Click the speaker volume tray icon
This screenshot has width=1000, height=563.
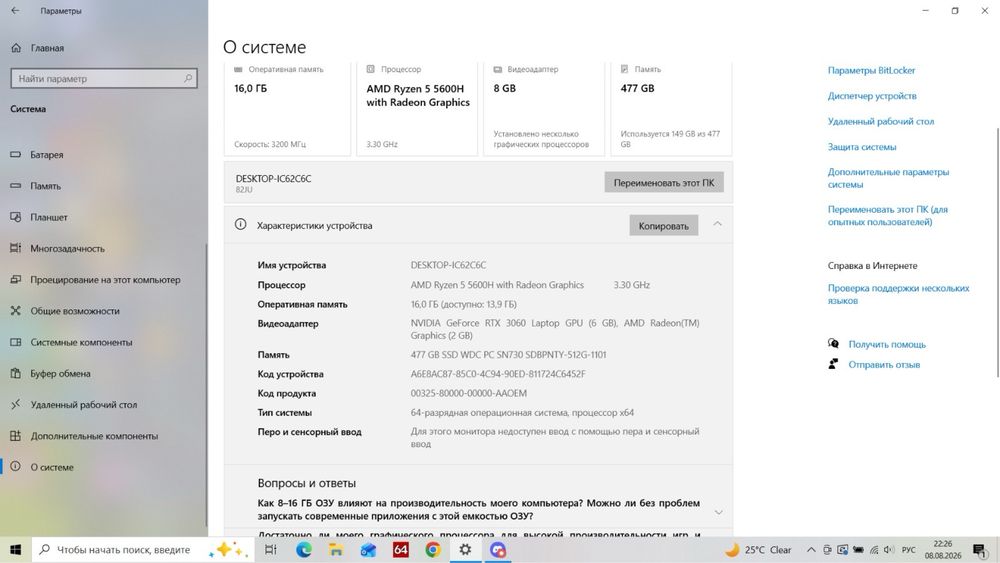click(889, 550)
